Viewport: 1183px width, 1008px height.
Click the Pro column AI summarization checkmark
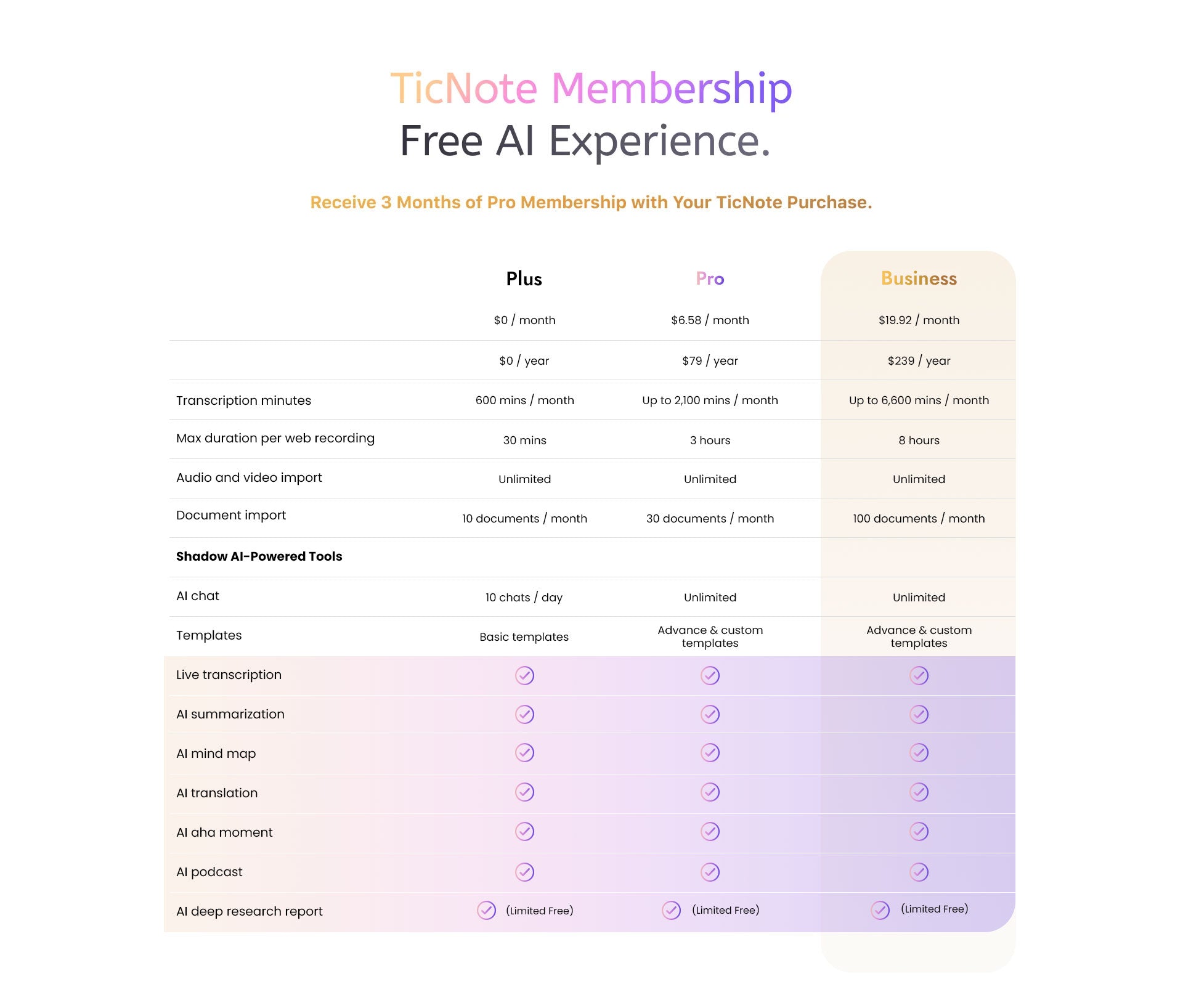pos(710,714)
